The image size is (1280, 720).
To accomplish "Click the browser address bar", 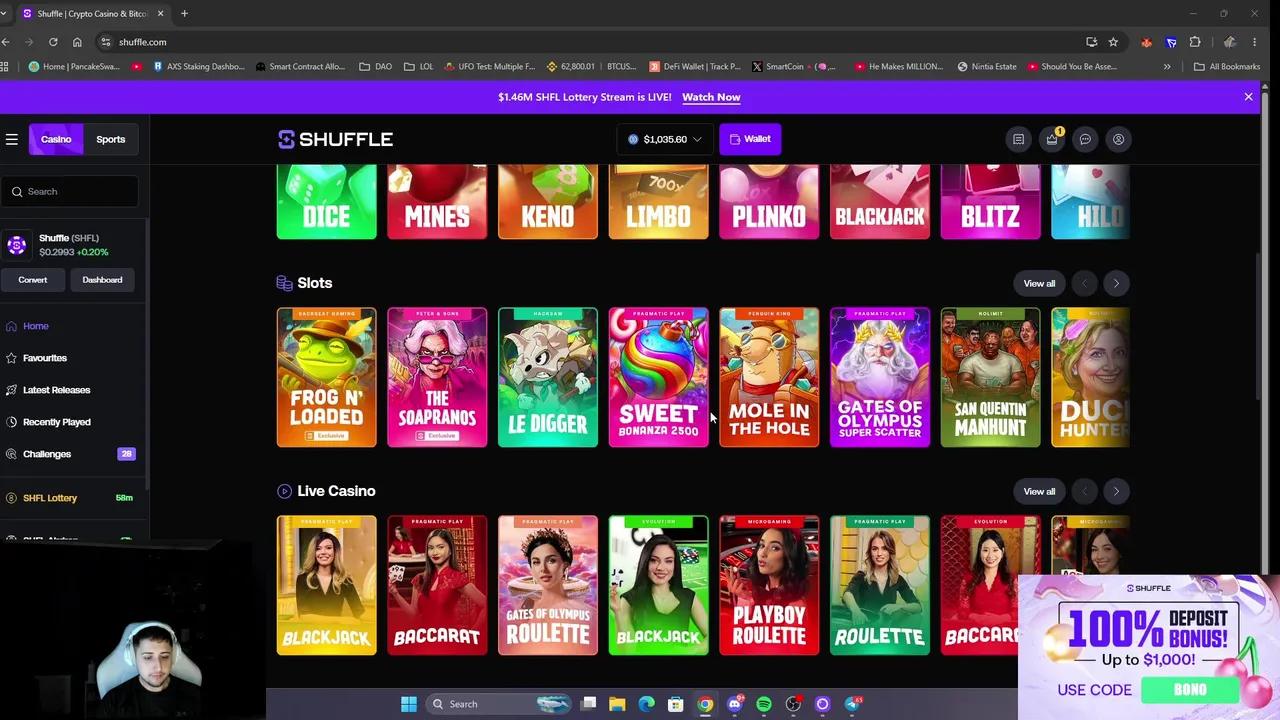I will pos(590,42).
